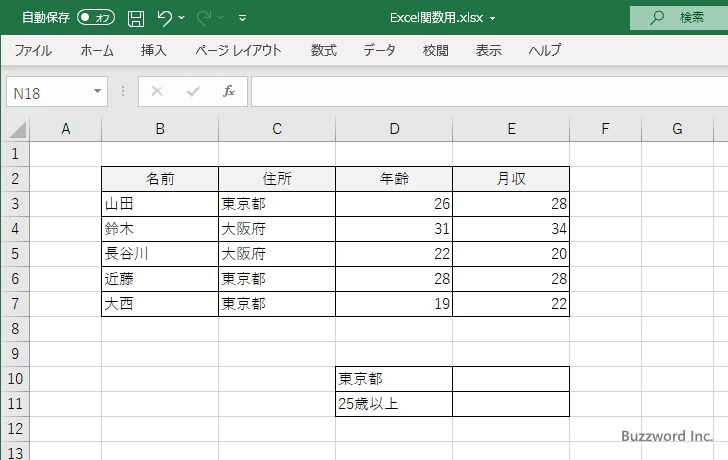
Task: Click the formula bar Cancel X icon
Action: 157,91
